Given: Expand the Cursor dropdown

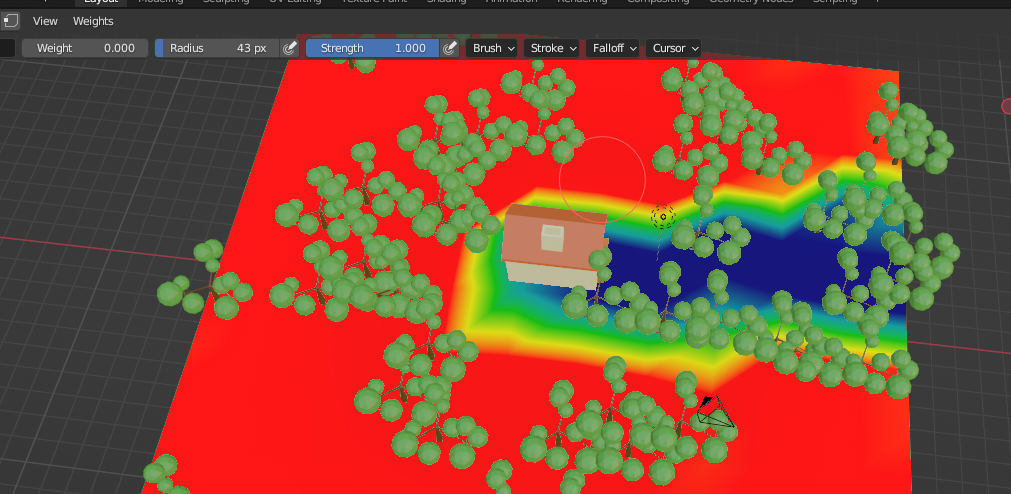Looking at the screenshot, I should pyautogui.click(x=674, y=48).
